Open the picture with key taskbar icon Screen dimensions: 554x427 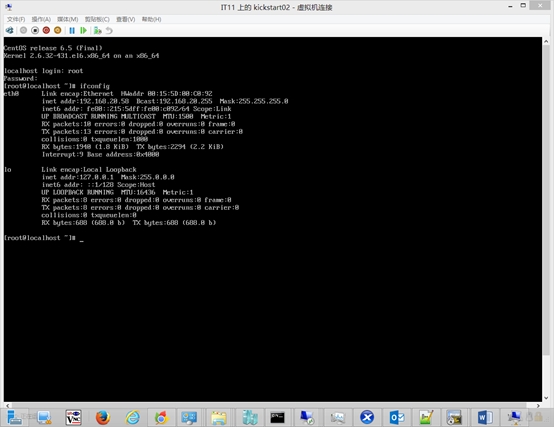pos(454,418)
